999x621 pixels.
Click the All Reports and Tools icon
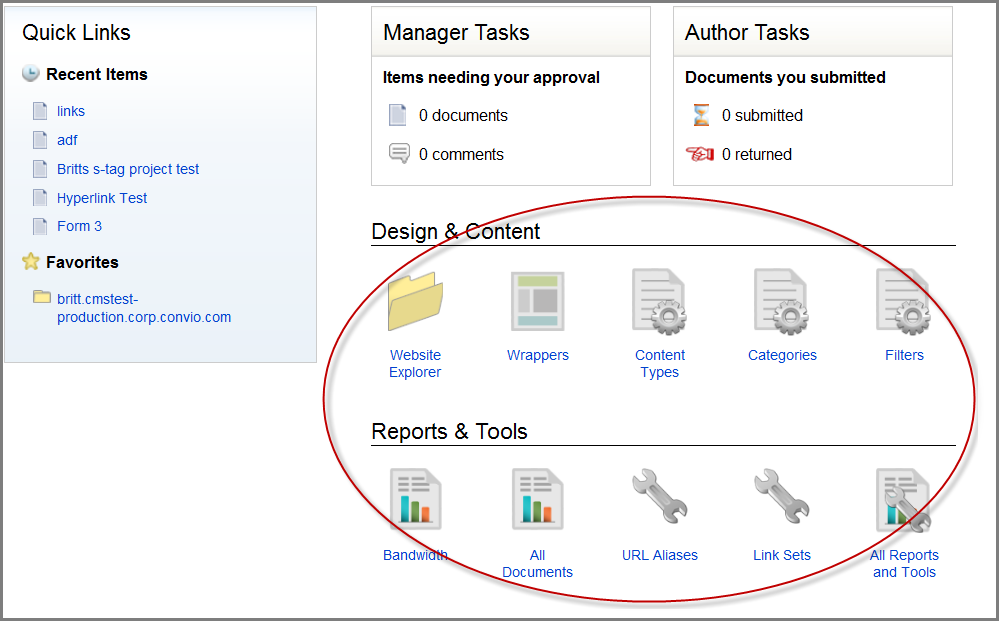pos(903,500)
